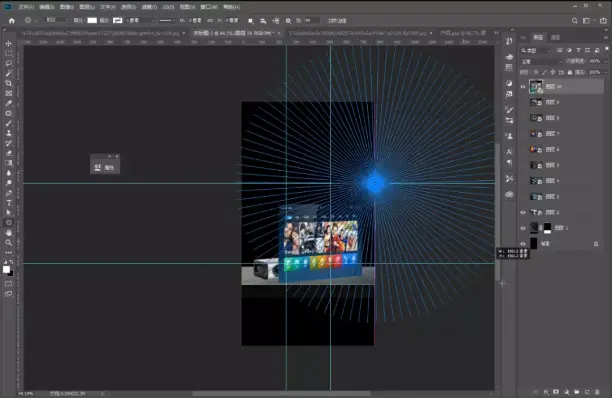The image size is (612, 398).
Task: Open the Adjustments panel icon in dock
Action: coord(509,83)
